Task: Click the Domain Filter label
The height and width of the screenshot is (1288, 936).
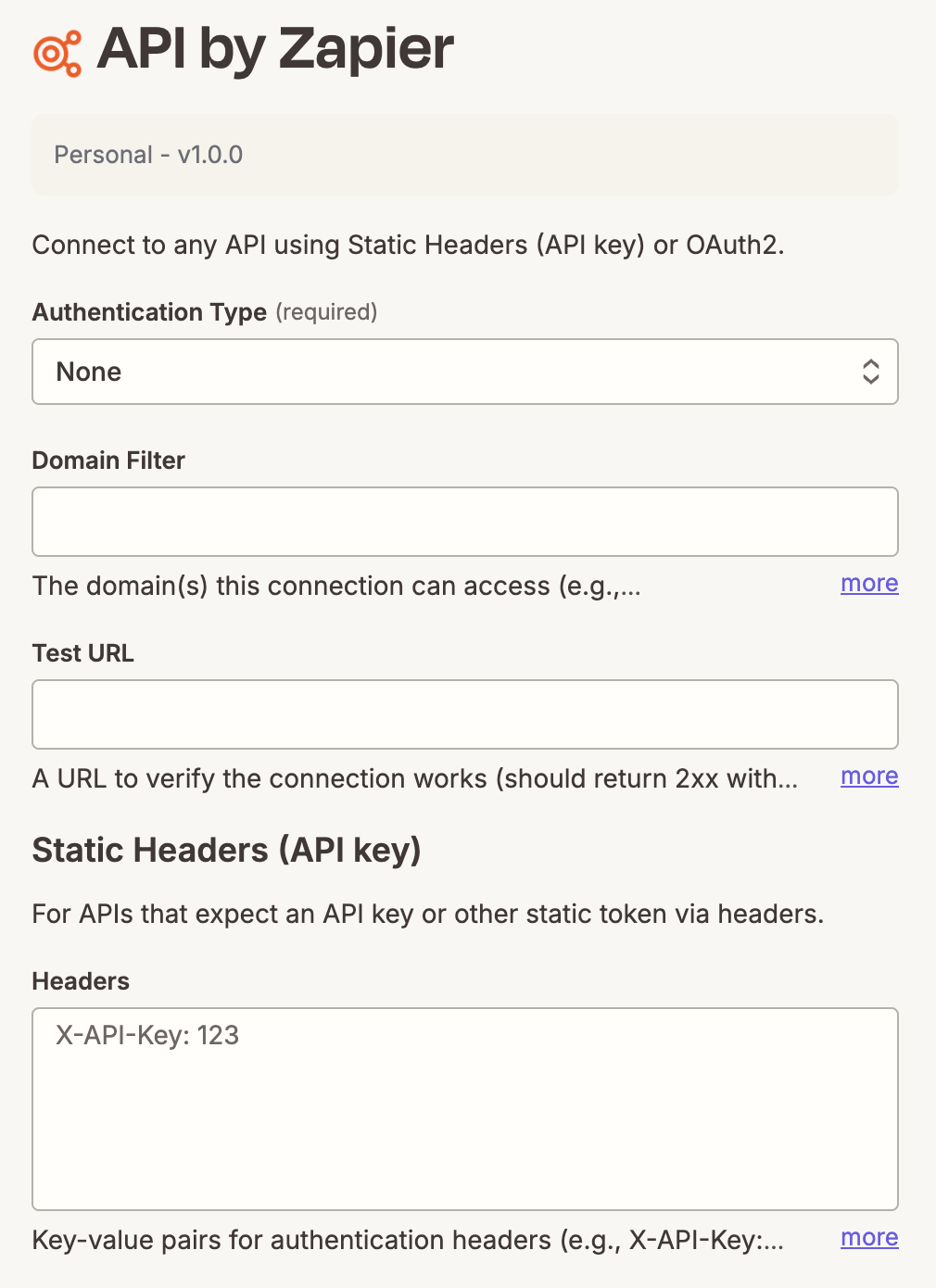Action: (x=108, y=461)
